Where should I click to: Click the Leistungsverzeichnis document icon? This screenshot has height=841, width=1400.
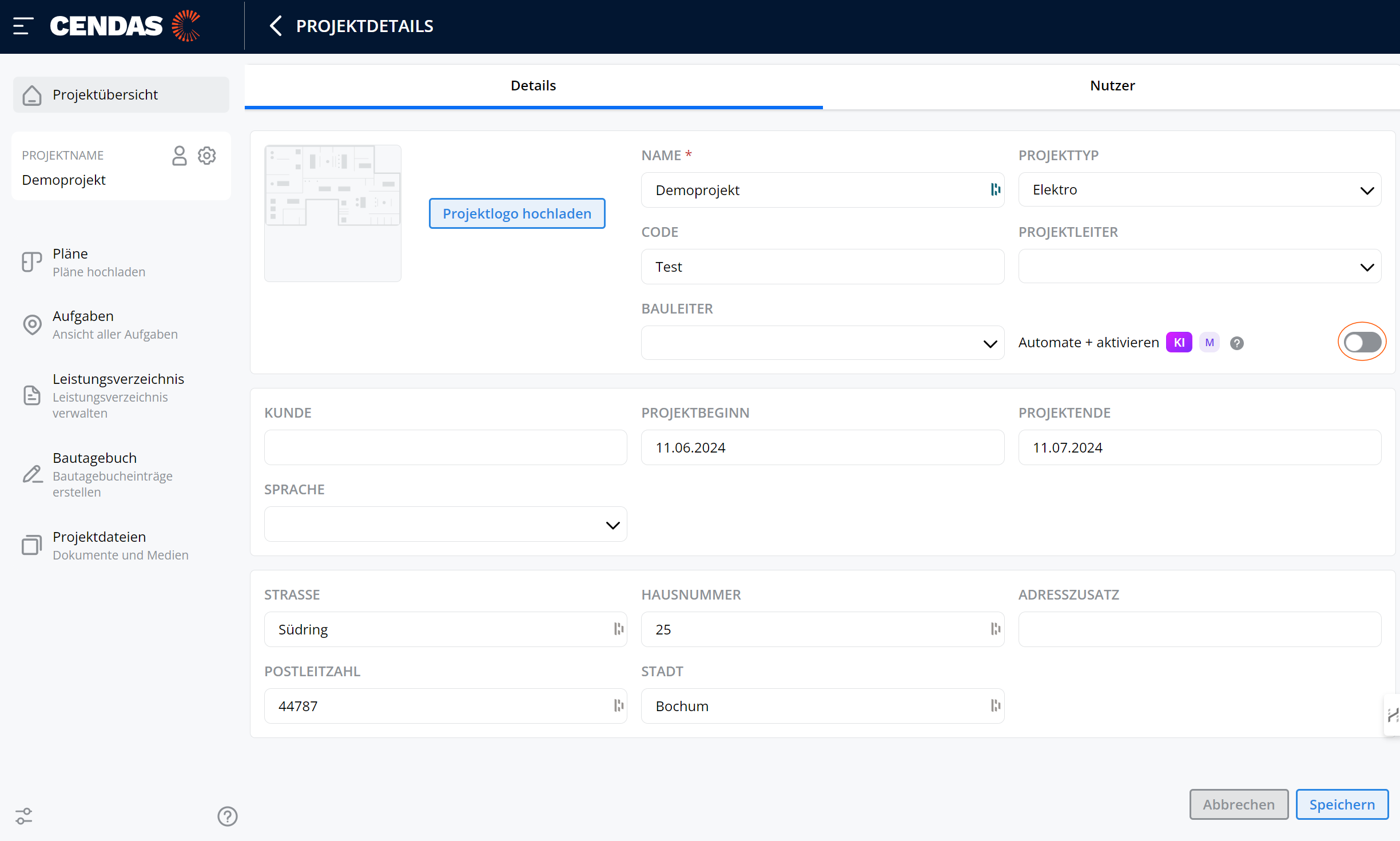pos(32,395)
